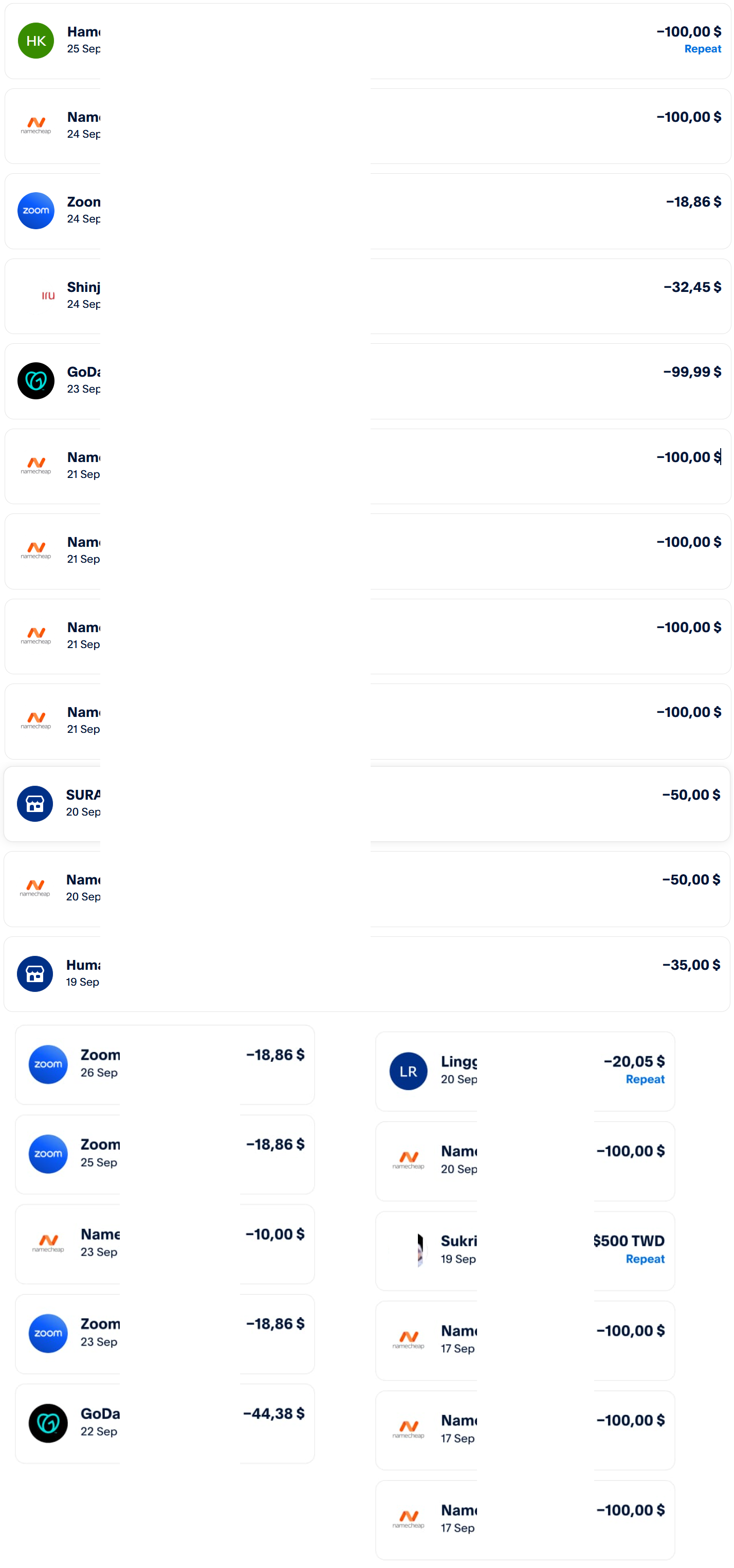Click the green HK avatar icon
Viewport: 734px width, 1568px height.
click(36, 41)
